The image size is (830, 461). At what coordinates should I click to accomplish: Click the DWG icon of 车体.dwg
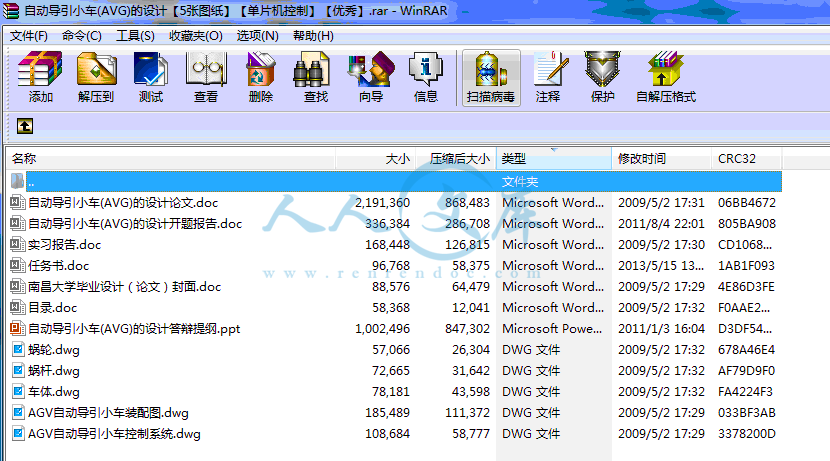tap(18, 392)
